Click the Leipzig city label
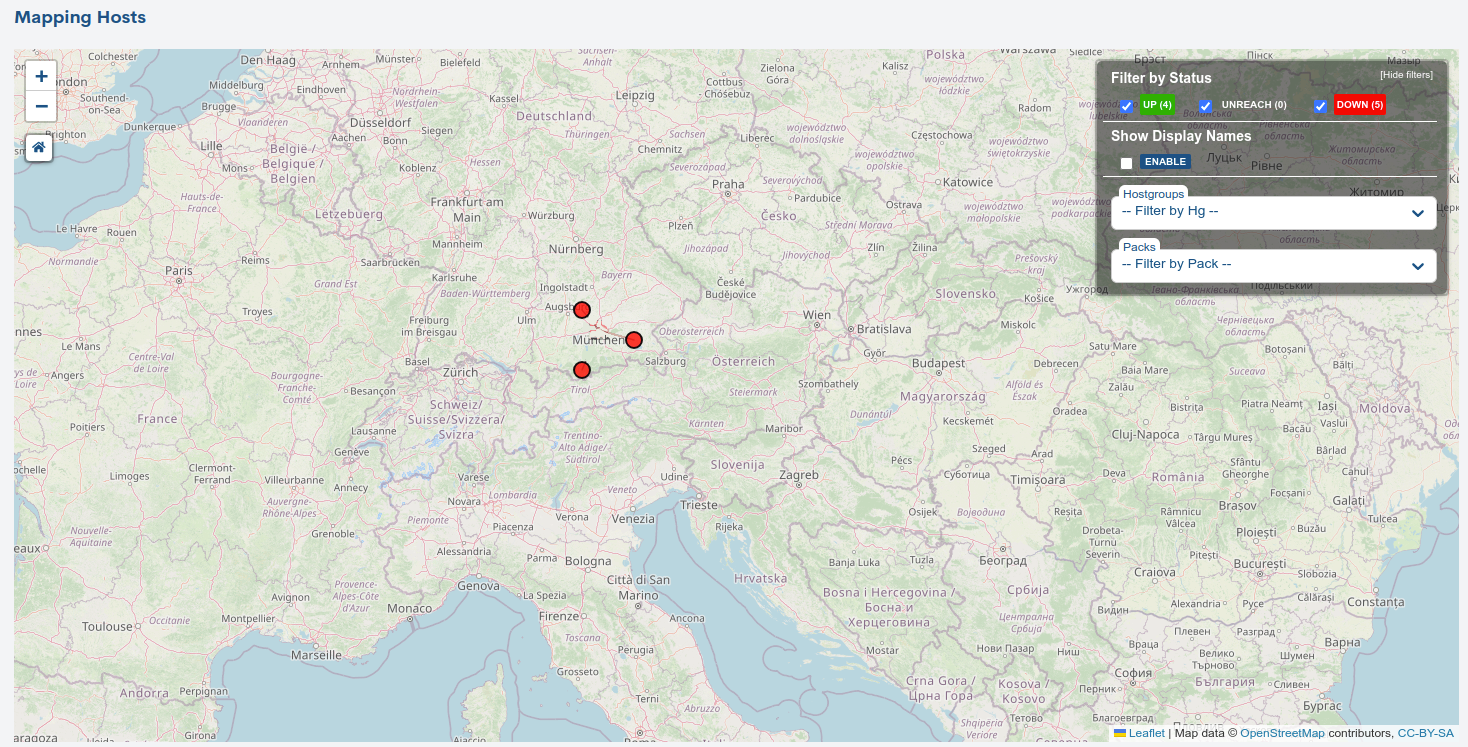Screen dimensions: 1468x747 [x=635, y=95]
